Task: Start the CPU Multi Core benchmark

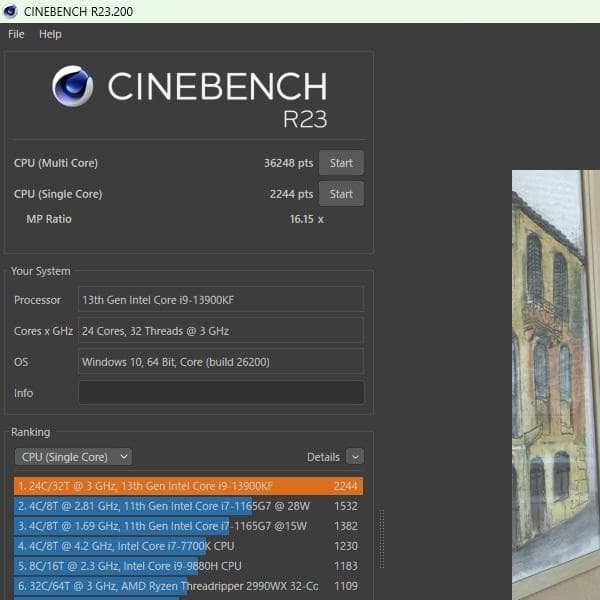Action: (x=341, y=163)
